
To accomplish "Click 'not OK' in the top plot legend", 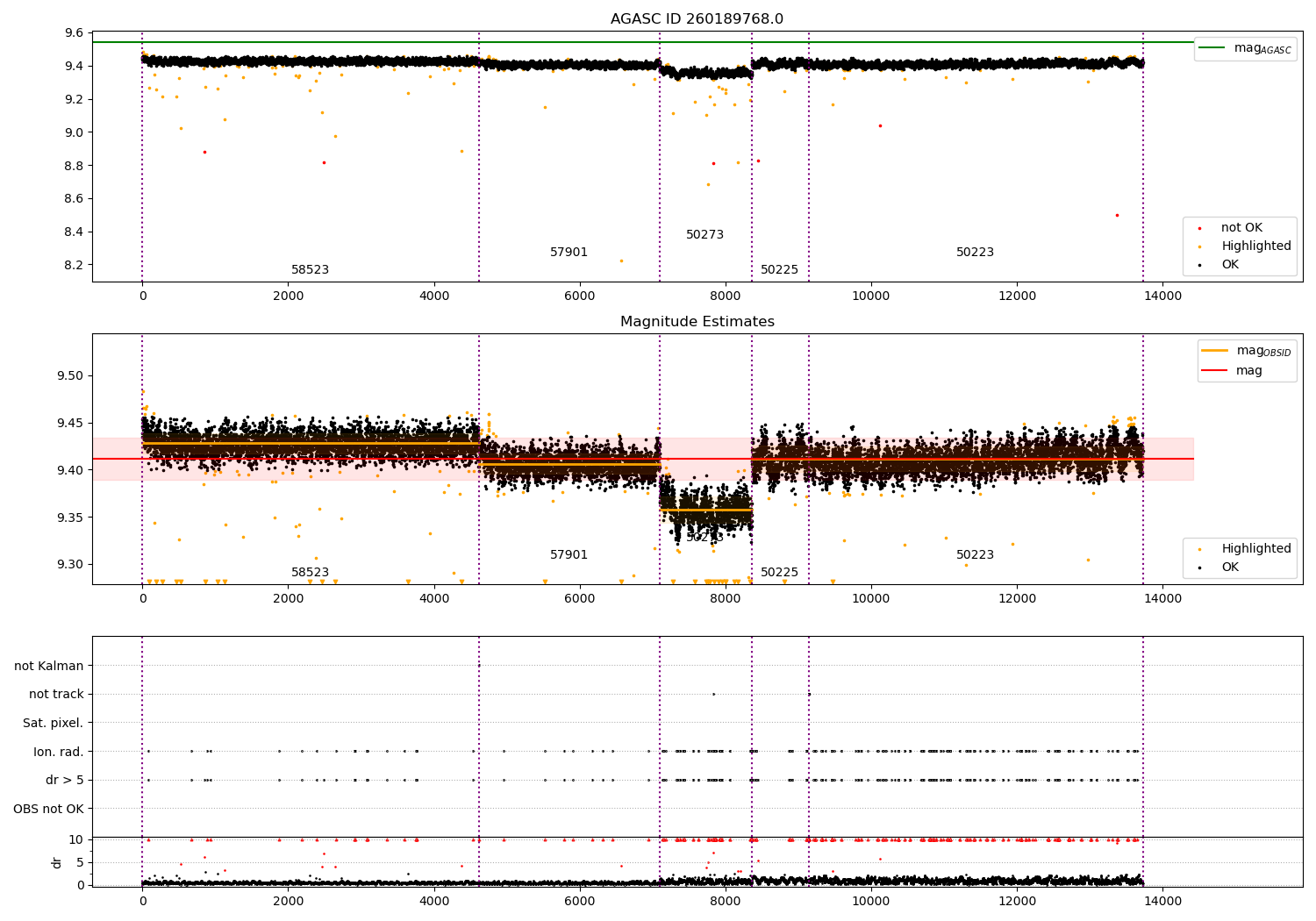I will coord(1241,228).
